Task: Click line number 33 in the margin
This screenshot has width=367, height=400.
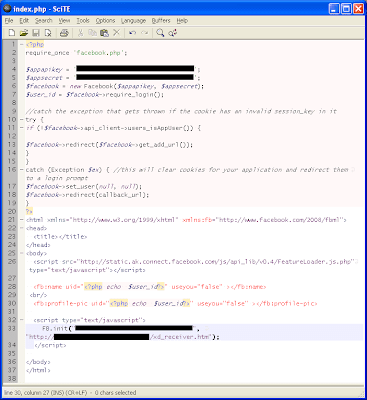Action: point(12,329)
